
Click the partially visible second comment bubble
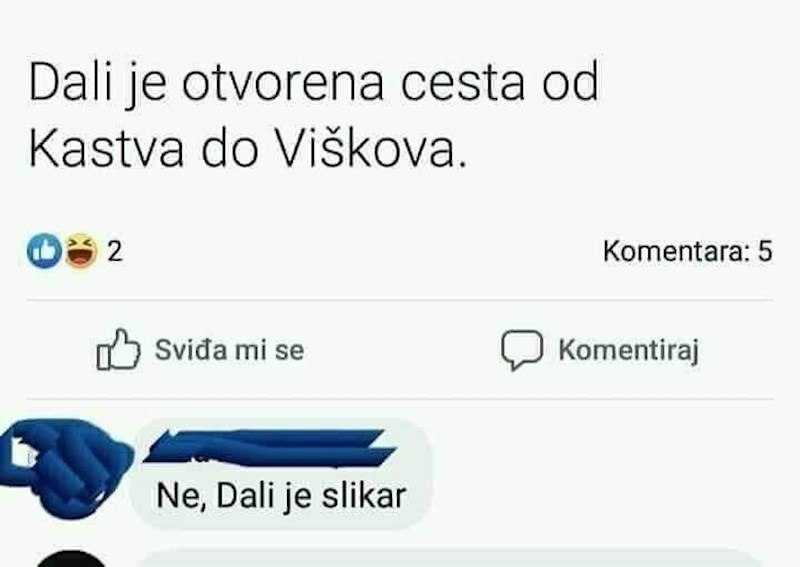click(x=452, y=558)
